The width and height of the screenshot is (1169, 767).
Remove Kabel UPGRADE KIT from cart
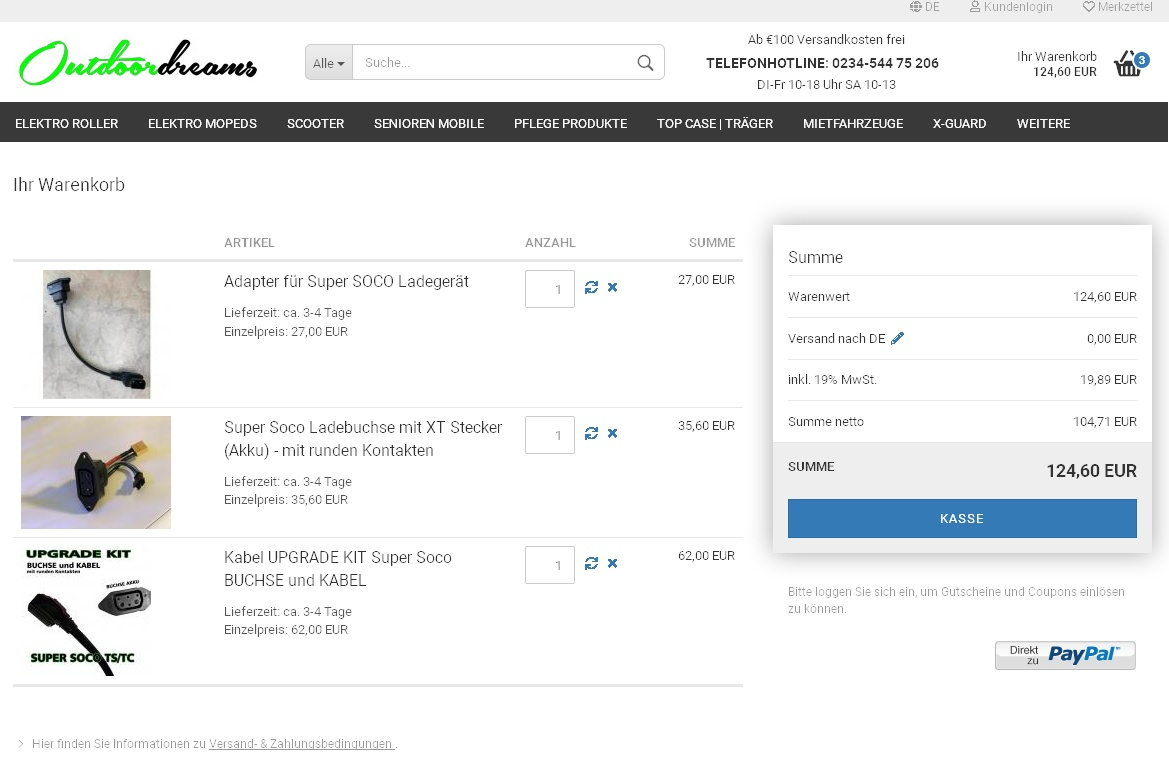pyautogui.click(x=613, y=564)
